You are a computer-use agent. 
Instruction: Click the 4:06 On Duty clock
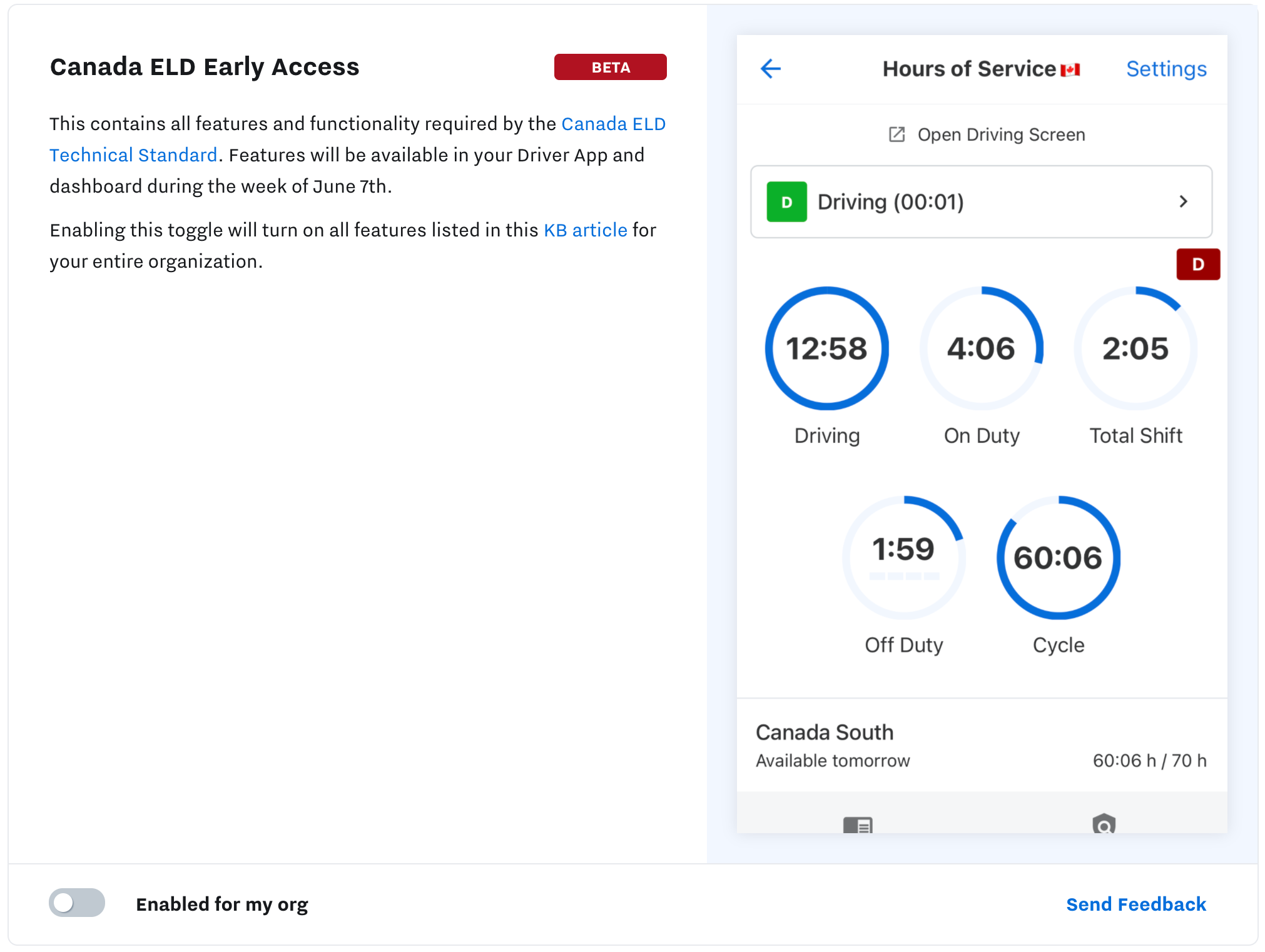(981, 348)
